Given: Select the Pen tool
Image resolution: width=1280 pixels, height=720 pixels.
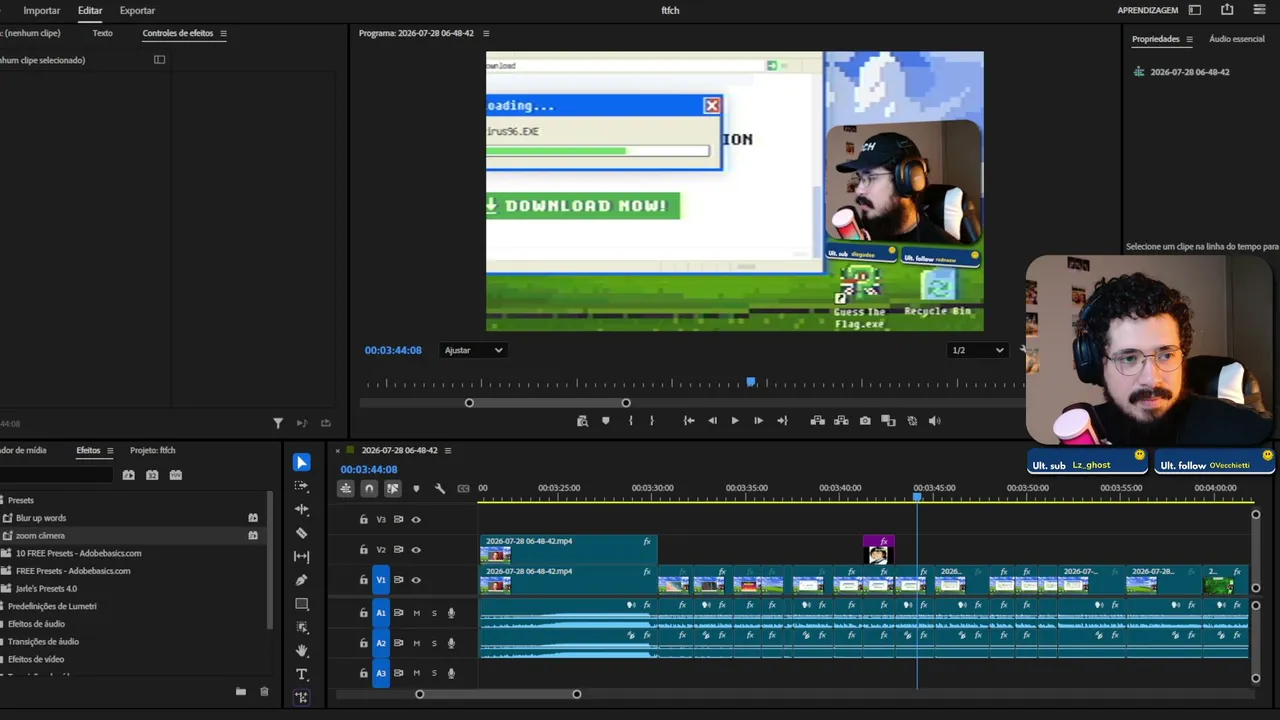Looking at the screenshot, I should pyautogui.click(x=301, y=580).
